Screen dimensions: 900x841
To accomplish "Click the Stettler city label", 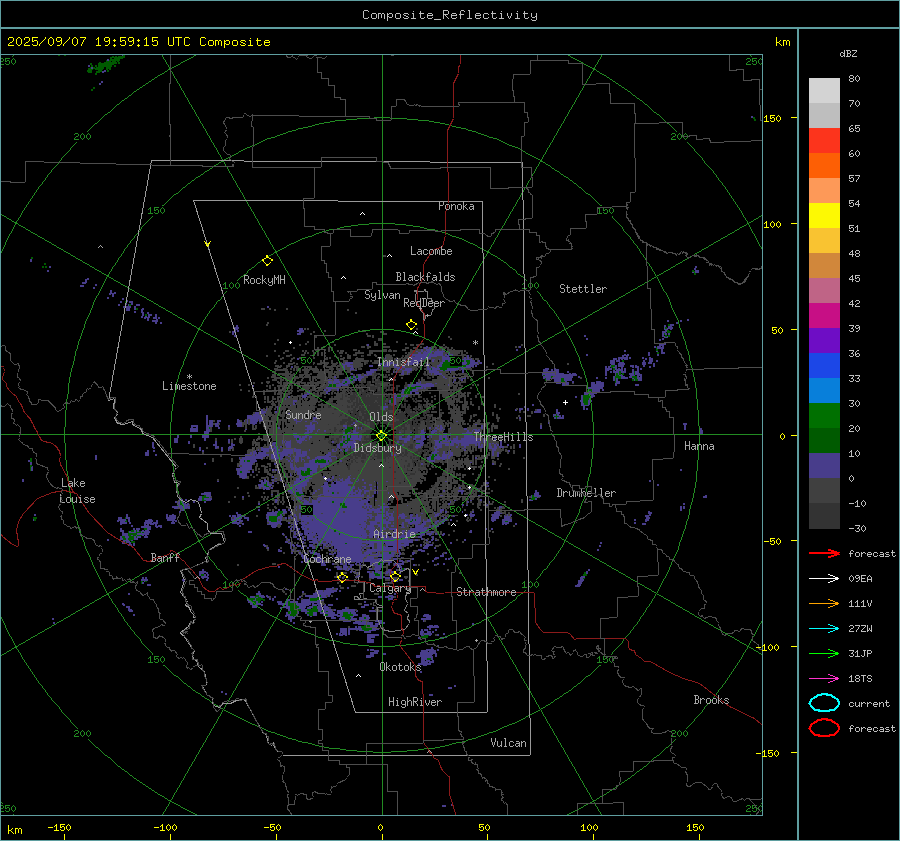I will (583, 289).
